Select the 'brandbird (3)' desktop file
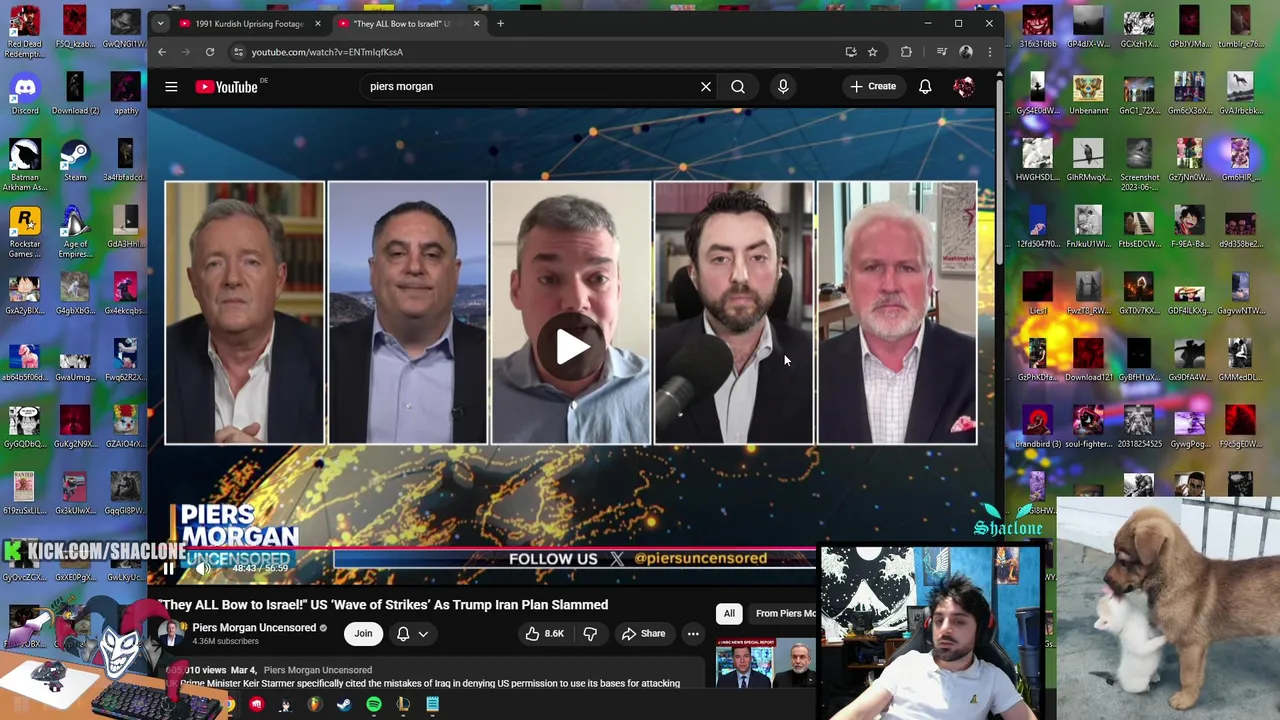The image size is (1280, 720). [1037, 428]
